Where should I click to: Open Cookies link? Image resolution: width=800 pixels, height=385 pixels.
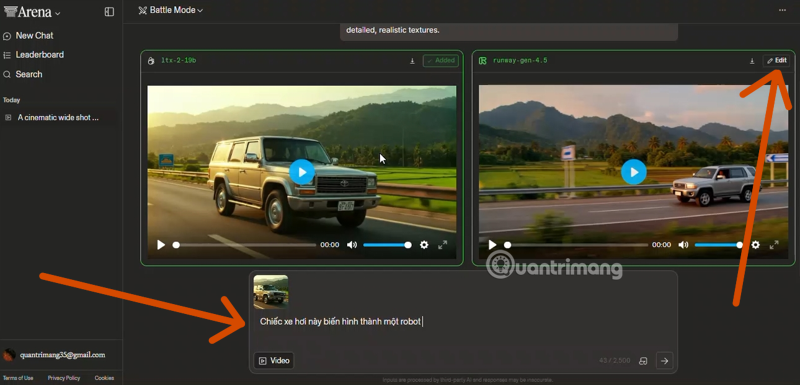[104, 378]
